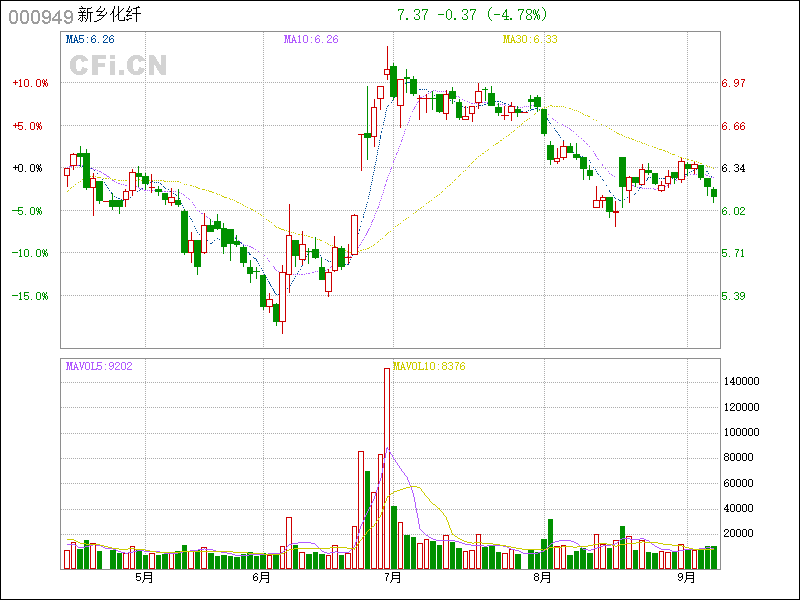Click the 6月 date axis marker
The width and height of the screenshot is (800, 600).
pos(262,577)
